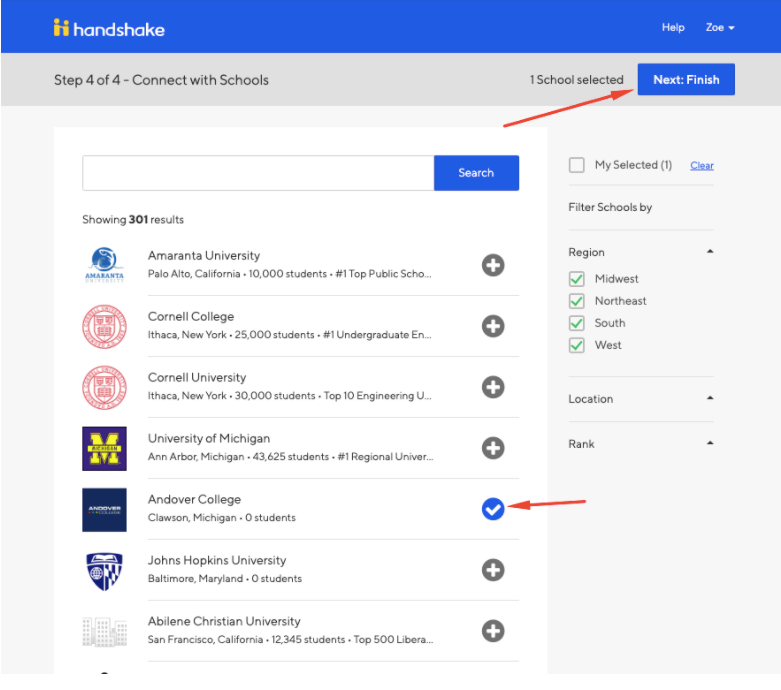Open the Zoe account dropdown
Viewport: 781px width, 690px height.
pyautogui.click(x=720, y=27)
